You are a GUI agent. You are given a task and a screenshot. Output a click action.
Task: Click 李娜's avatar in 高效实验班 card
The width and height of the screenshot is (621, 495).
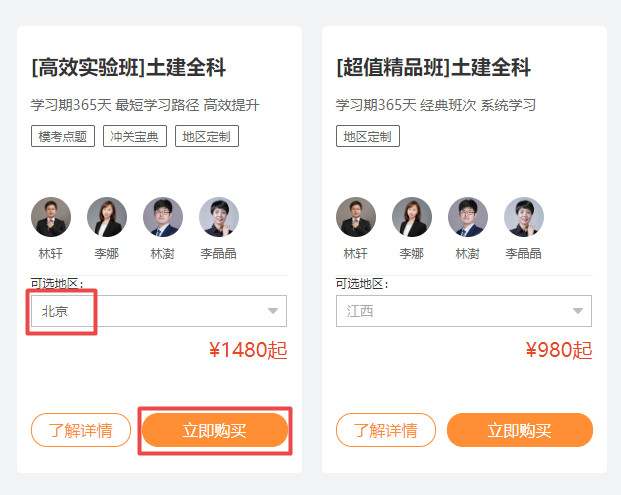tap(107, 217)
